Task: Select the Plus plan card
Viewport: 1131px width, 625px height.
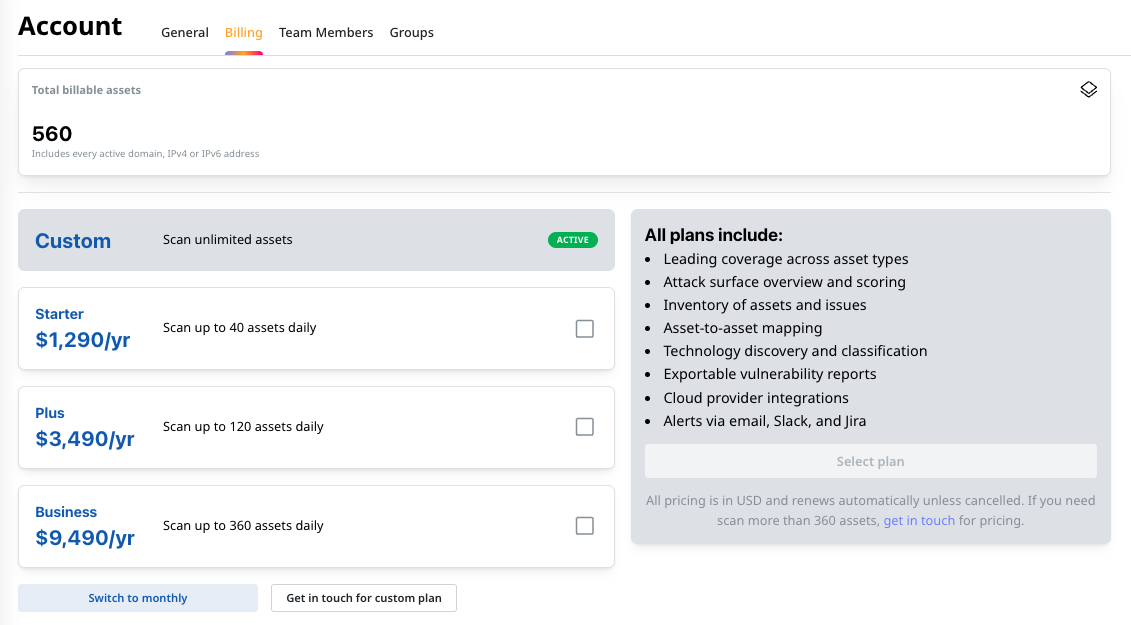Action: [x=316, y=427]
